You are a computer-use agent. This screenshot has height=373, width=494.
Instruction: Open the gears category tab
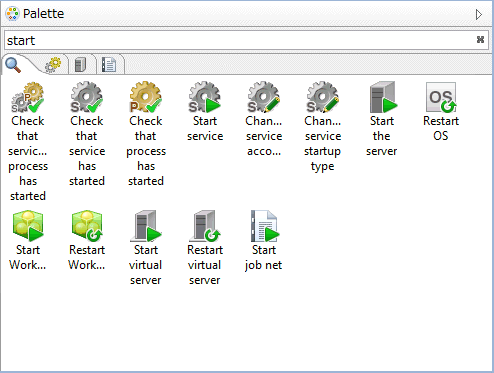point(53,65)
